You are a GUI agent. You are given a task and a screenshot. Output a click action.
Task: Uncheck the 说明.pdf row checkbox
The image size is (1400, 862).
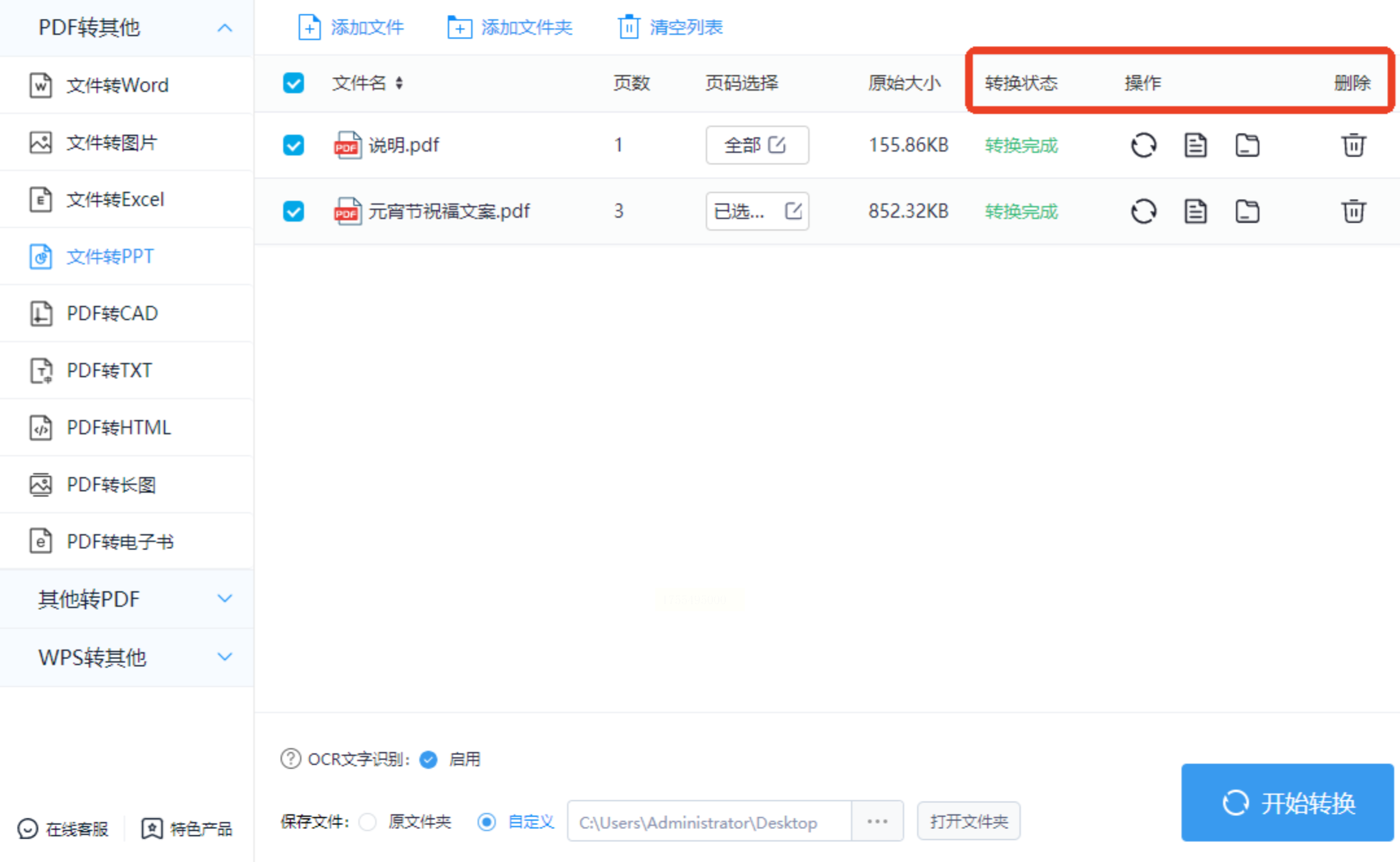pos(294,145)
